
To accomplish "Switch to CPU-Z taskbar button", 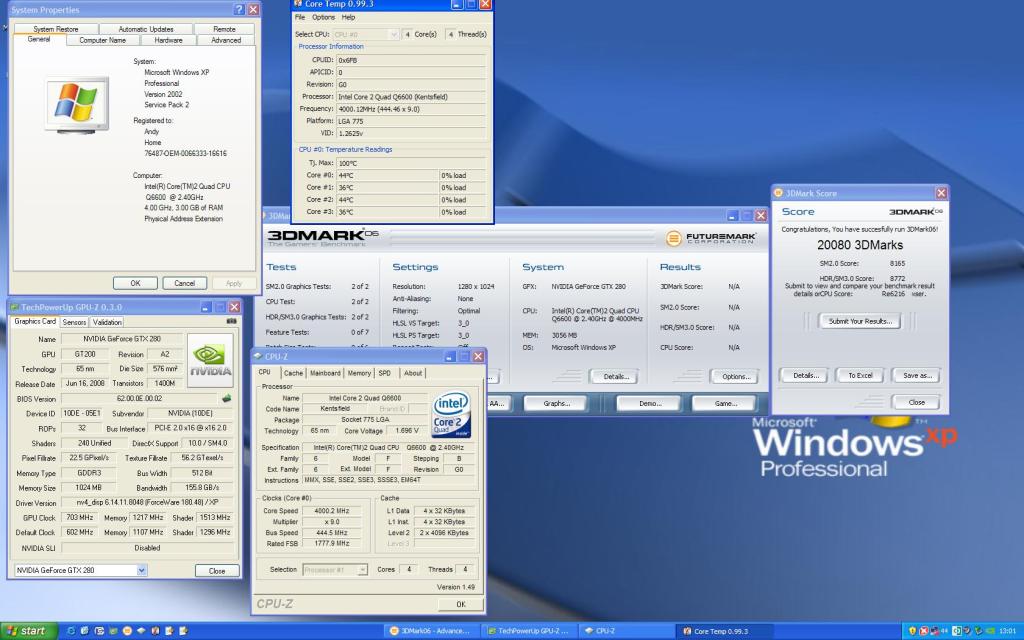I will (625, 631).
